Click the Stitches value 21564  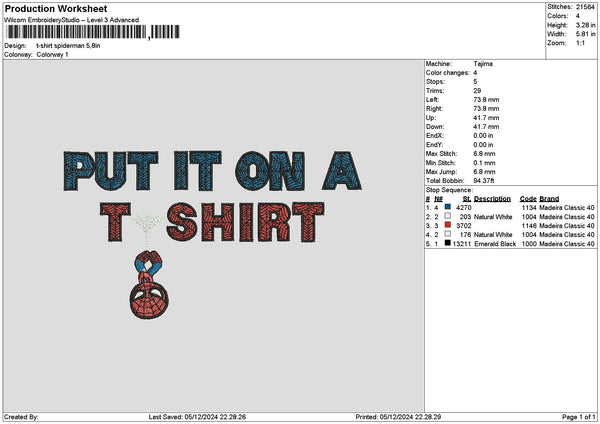coord(586,6)
